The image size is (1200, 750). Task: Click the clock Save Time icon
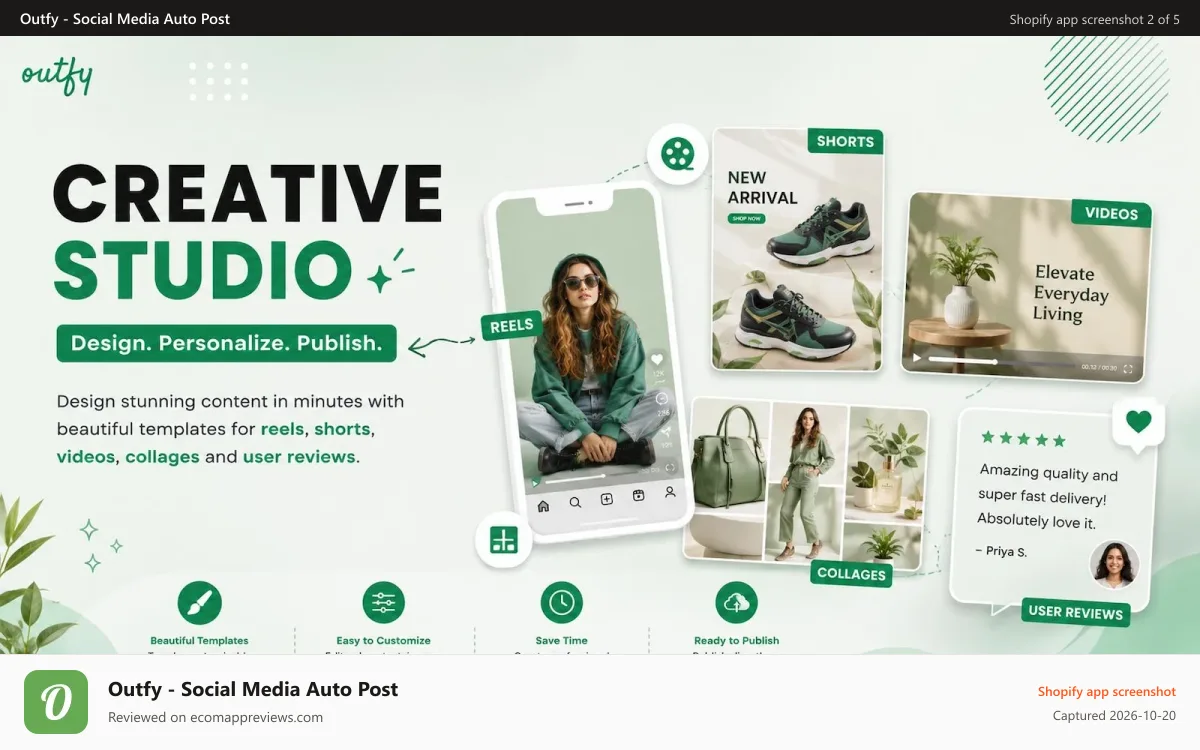[561, 603]
